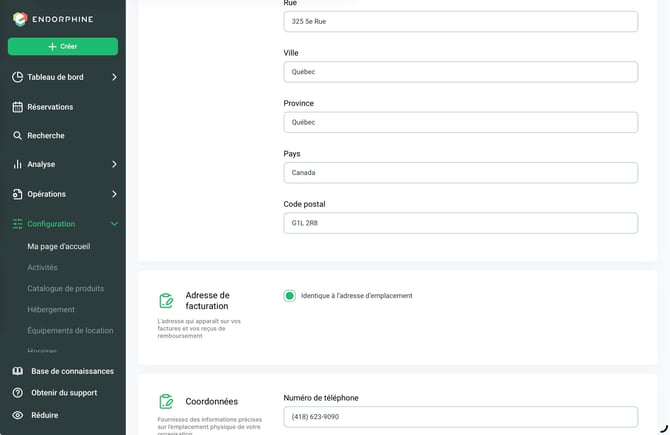The width and height of the screenshot is (670, 435).
Task: Go to Ma page d'accueil
Action: click(59, 247)
